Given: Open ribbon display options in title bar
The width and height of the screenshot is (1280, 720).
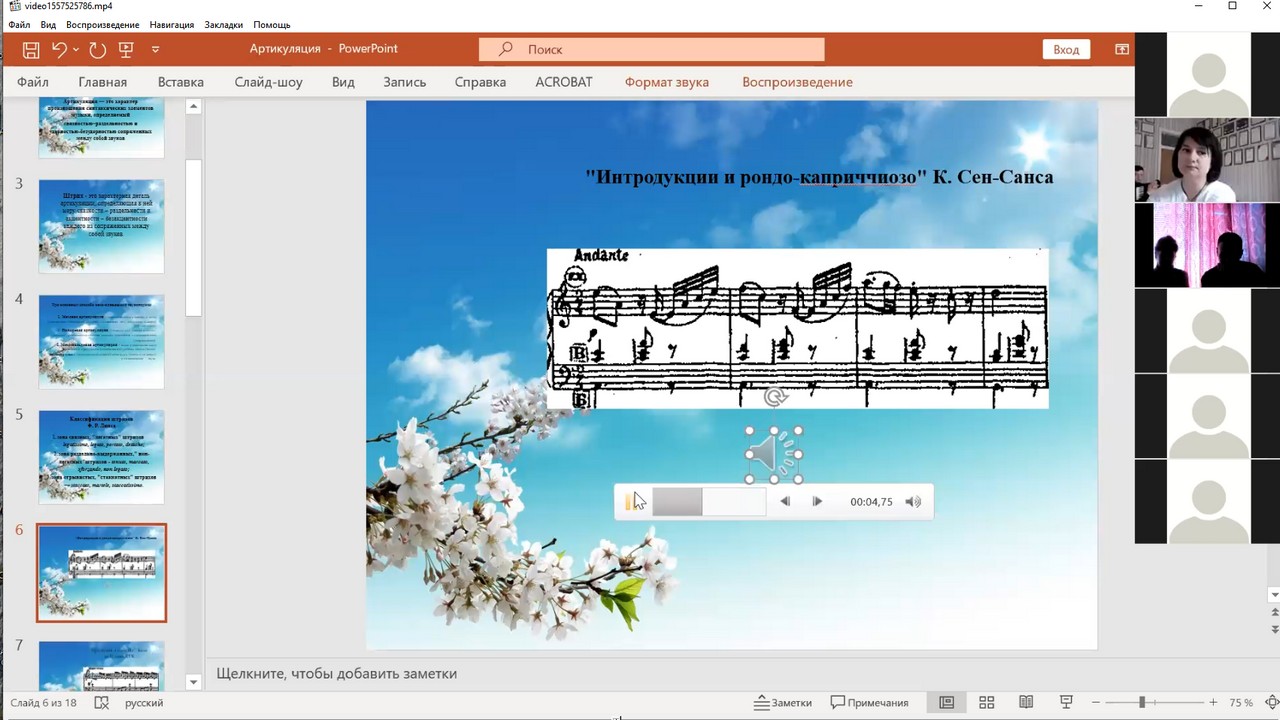Looking at the screenshot, I should coord(1122,49).
